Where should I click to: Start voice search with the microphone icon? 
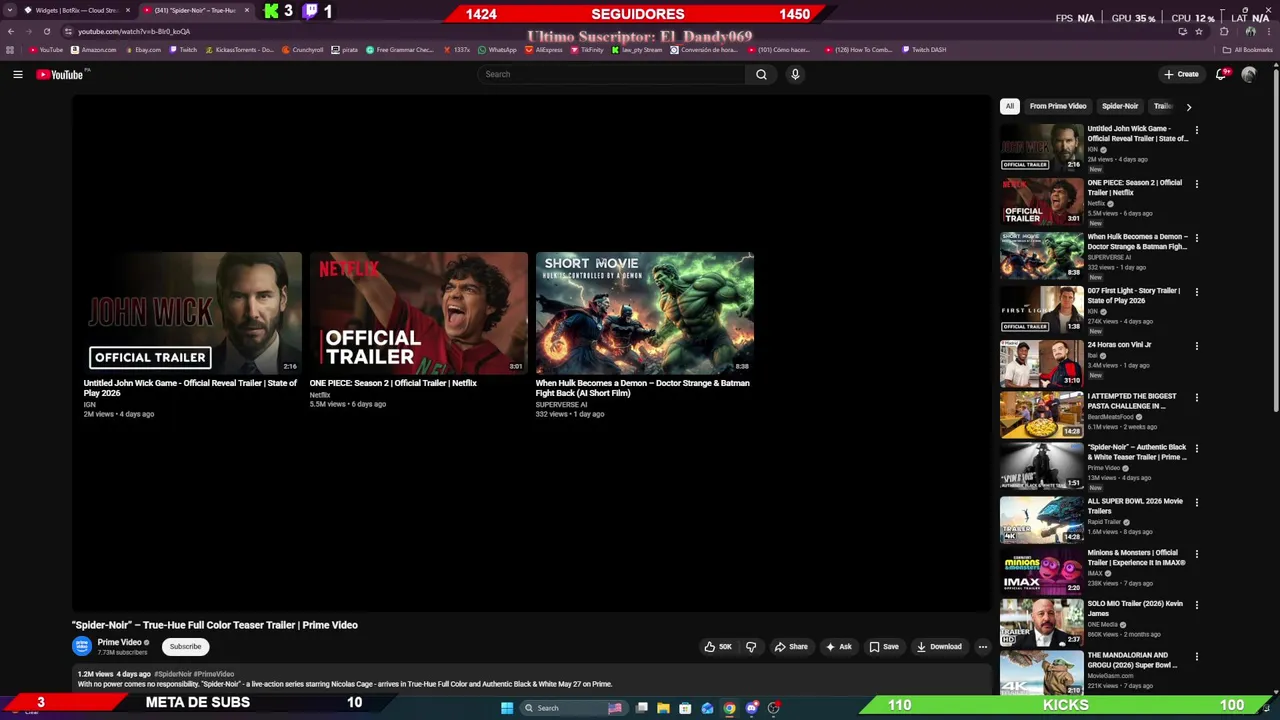tap(795, 74)
